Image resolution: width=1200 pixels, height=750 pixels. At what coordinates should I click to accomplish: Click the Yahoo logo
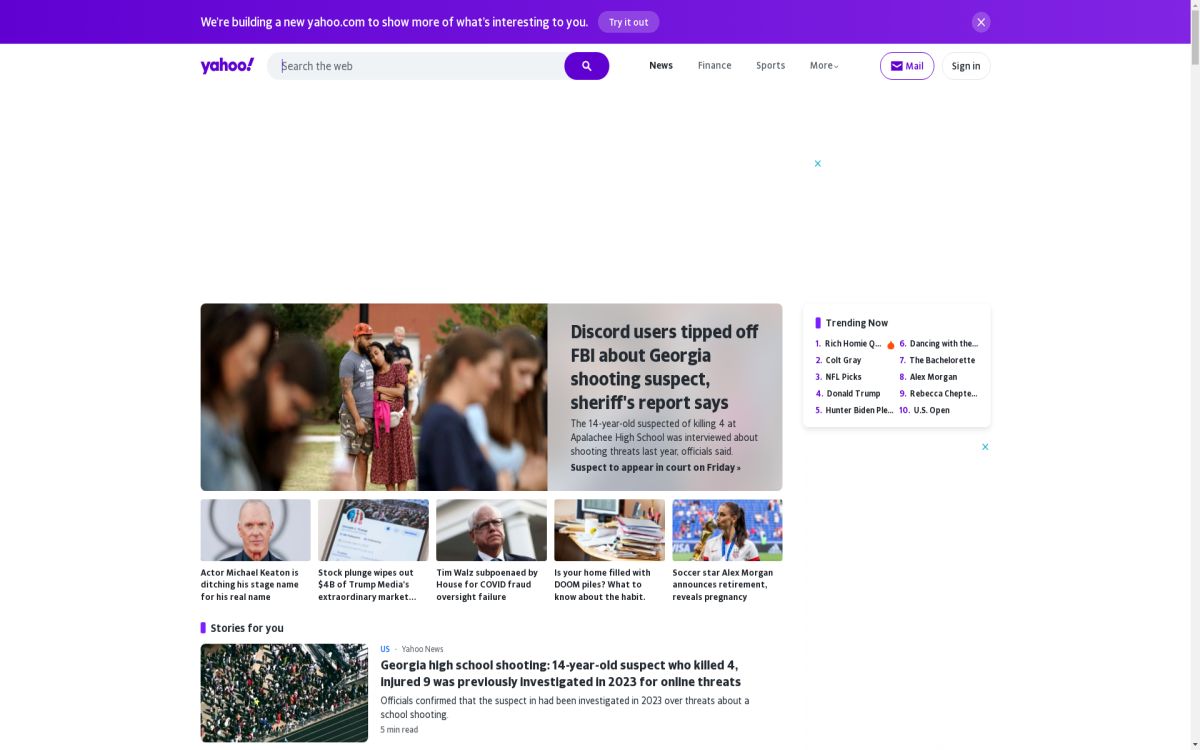[x=227, y=66]
